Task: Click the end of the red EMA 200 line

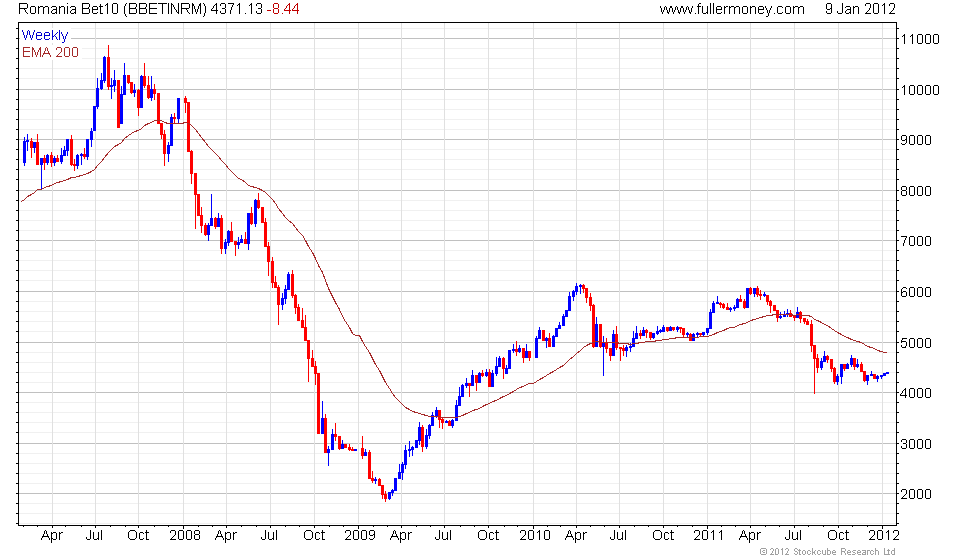Action: tap(886, 352)
